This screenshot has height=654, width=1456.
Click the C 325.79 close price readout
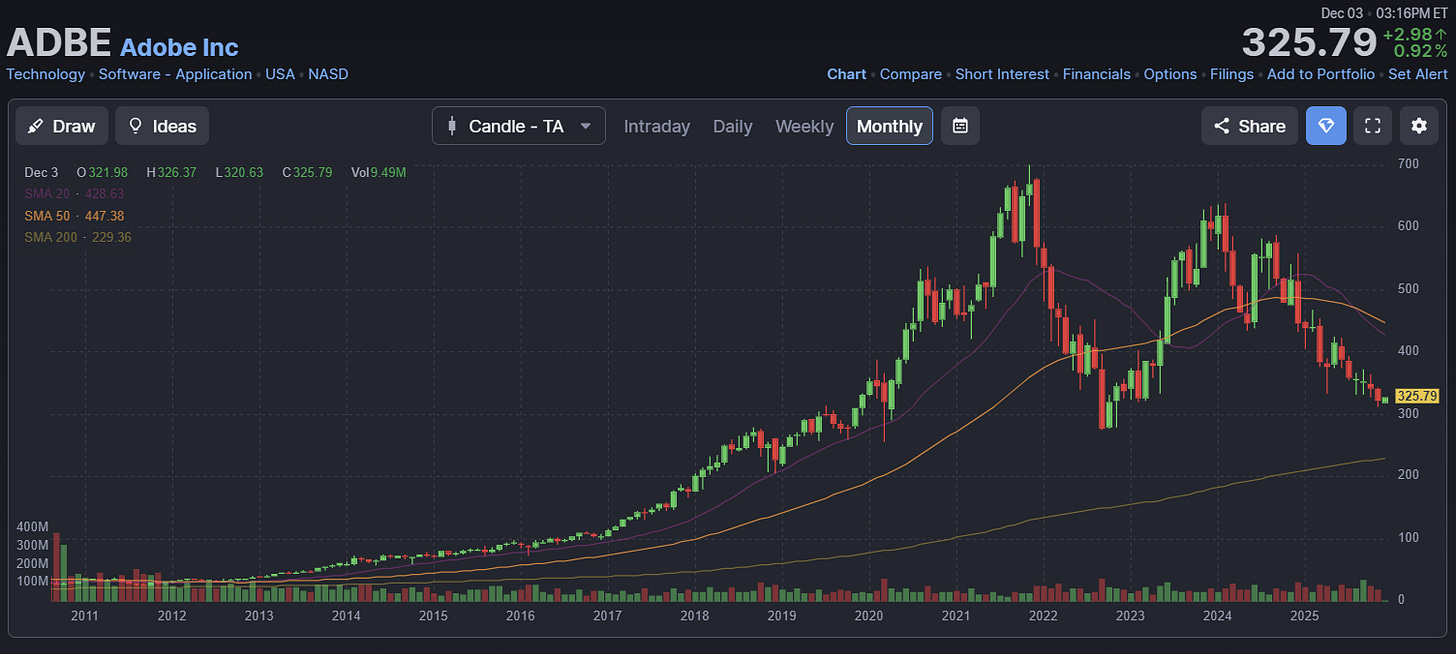click(x=308, y=172)
